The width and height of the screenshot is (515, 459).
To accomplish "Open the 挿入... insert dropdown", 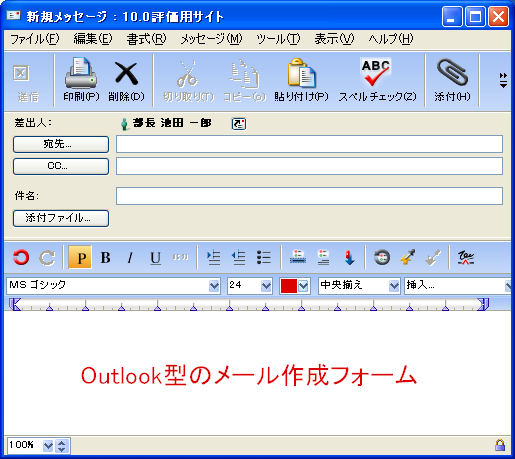I will click(x=508, y=286).
